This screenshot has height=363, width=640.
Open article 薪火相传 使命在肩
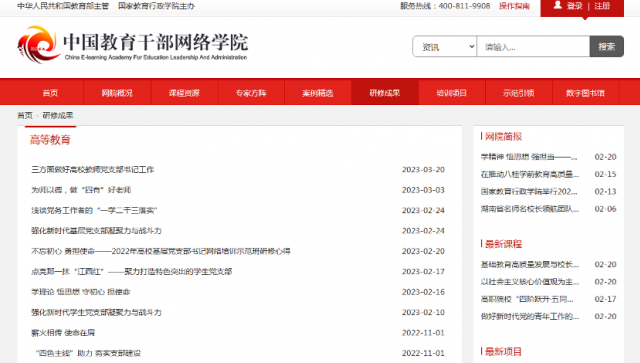tap(63, 333)
